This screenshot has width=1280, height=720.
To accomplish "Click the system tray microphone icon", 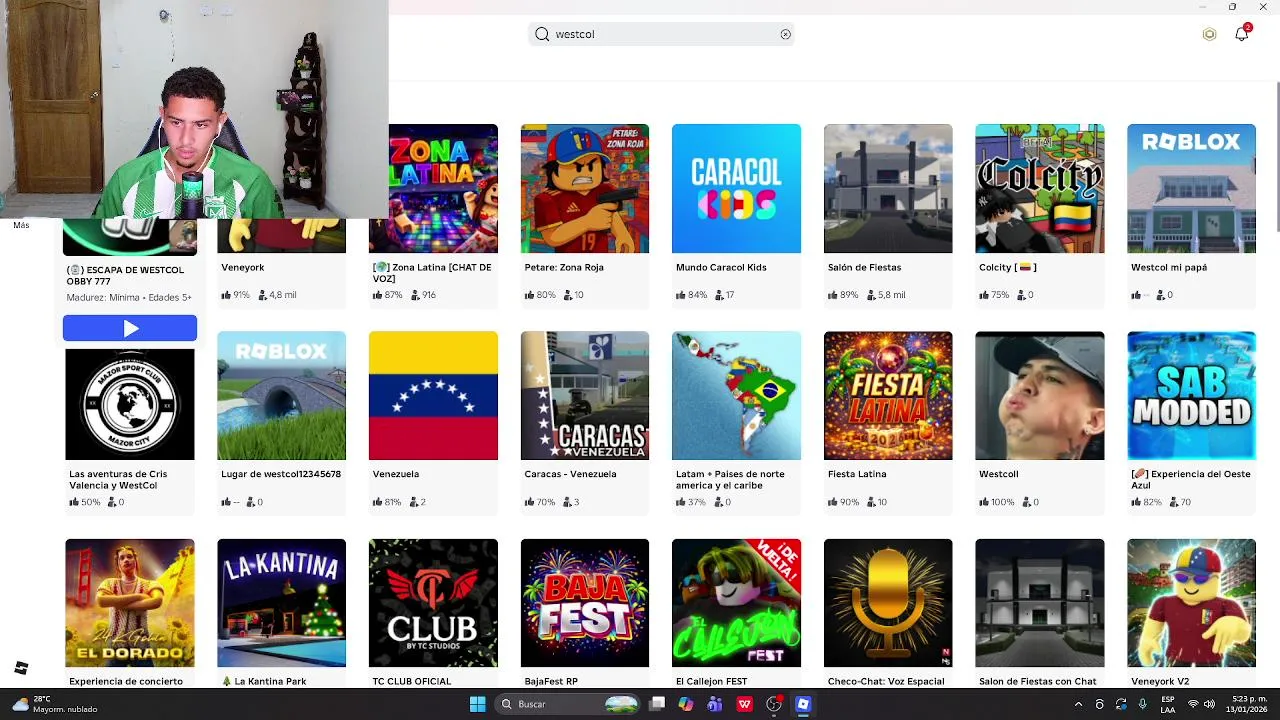I will click(x=1142, y=704).
